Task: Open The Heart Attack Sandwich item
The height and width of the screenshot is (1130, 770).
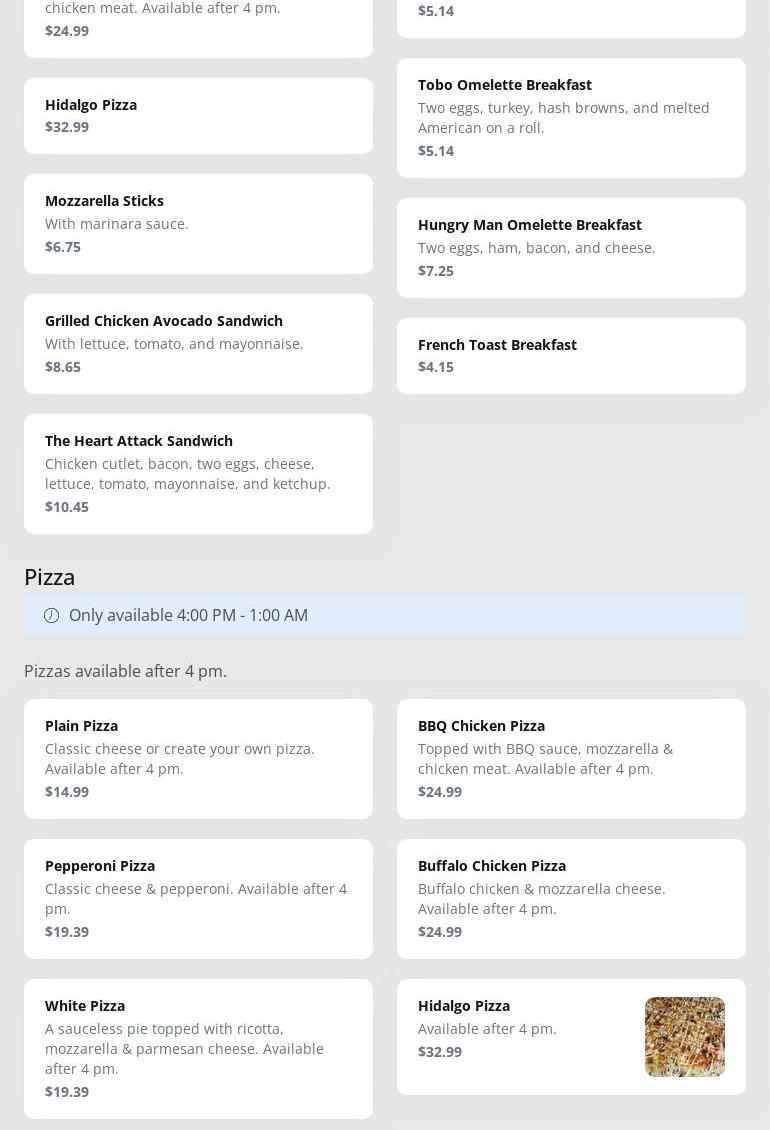Action: [198, 473]
